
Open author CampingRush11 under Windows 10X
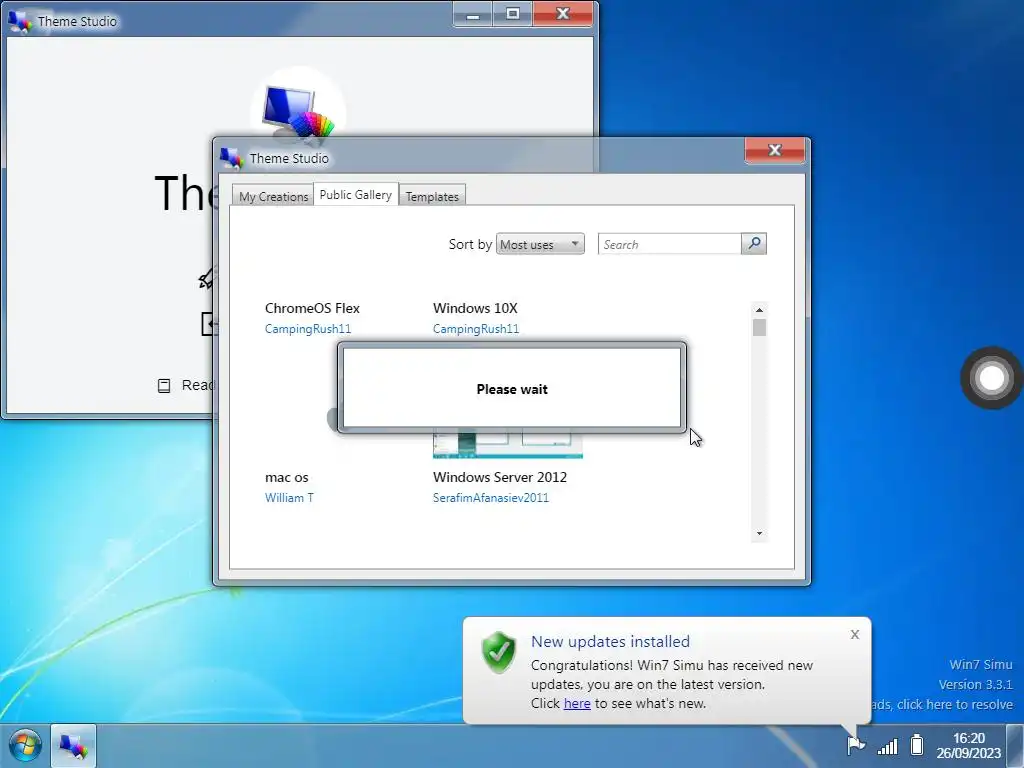coord(475,328)
